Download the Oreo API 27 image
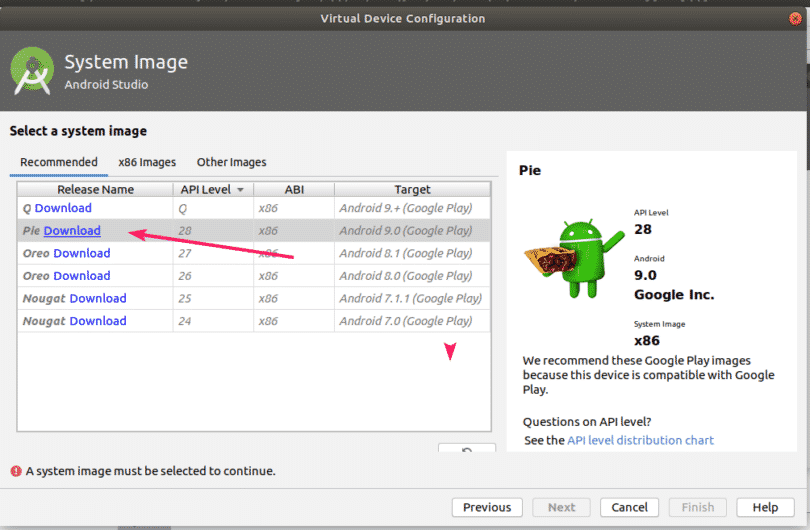The width and height of the screenshot is (810, 530). click(82, 254)
